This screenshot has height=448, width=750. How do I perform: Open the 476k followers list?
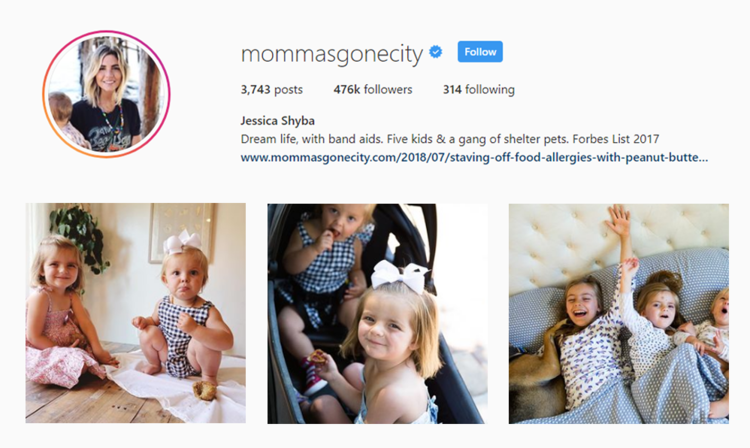(x=373, y=89)
